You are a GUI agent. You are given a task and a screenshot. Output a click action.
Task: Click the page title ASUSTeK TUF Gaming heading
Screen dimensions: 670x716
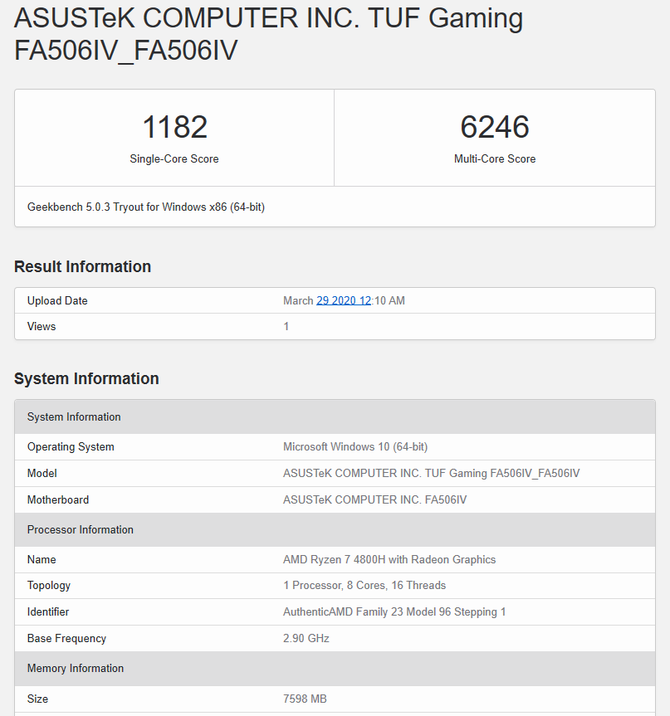[268, 34]
